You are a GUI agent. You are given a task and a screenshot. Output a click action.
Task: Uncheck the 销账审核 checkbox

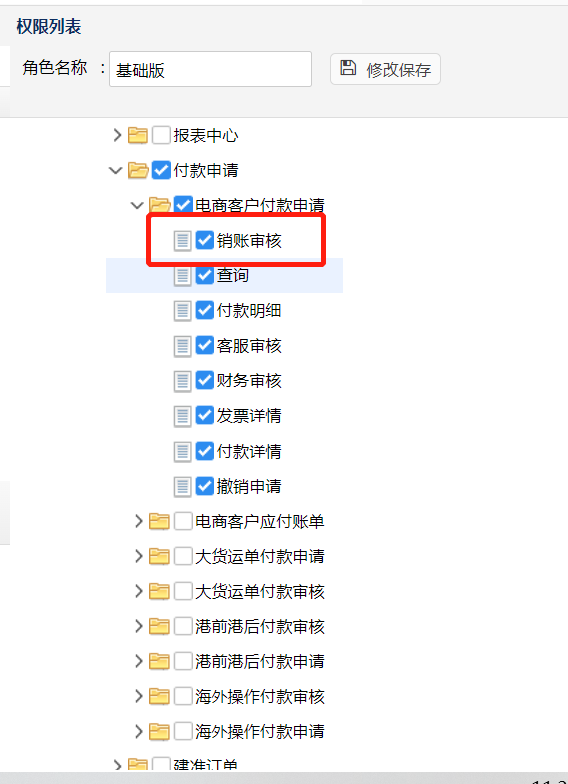point(204,240)
